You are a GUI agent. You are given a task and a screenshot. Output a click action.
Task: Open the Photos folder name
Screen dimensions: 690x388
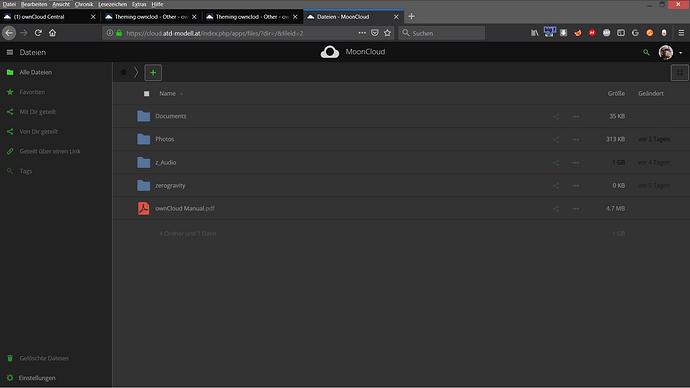tap(165, 139)
